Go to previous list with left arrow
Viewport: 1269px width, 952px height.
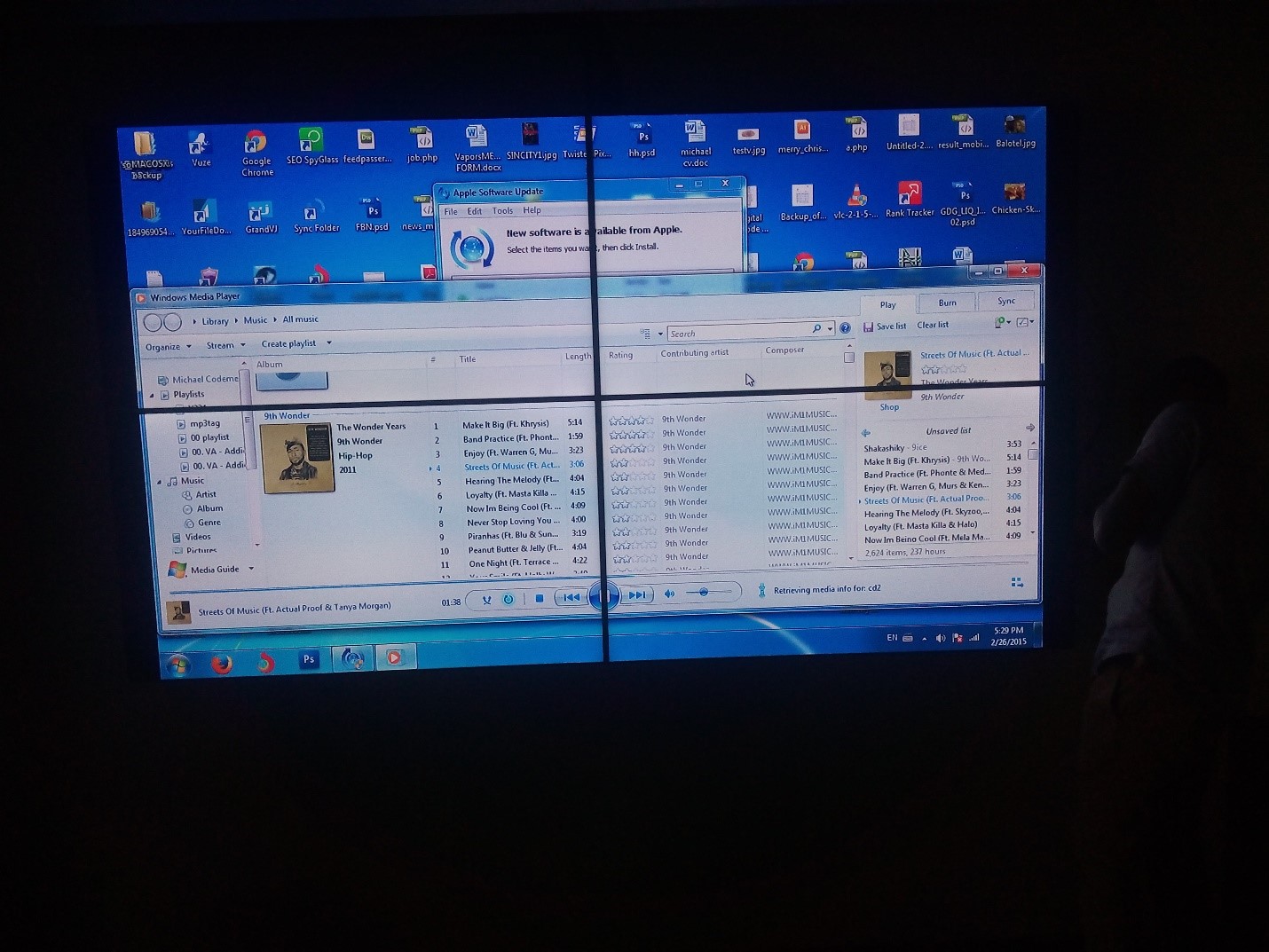(x=866, y=434)
